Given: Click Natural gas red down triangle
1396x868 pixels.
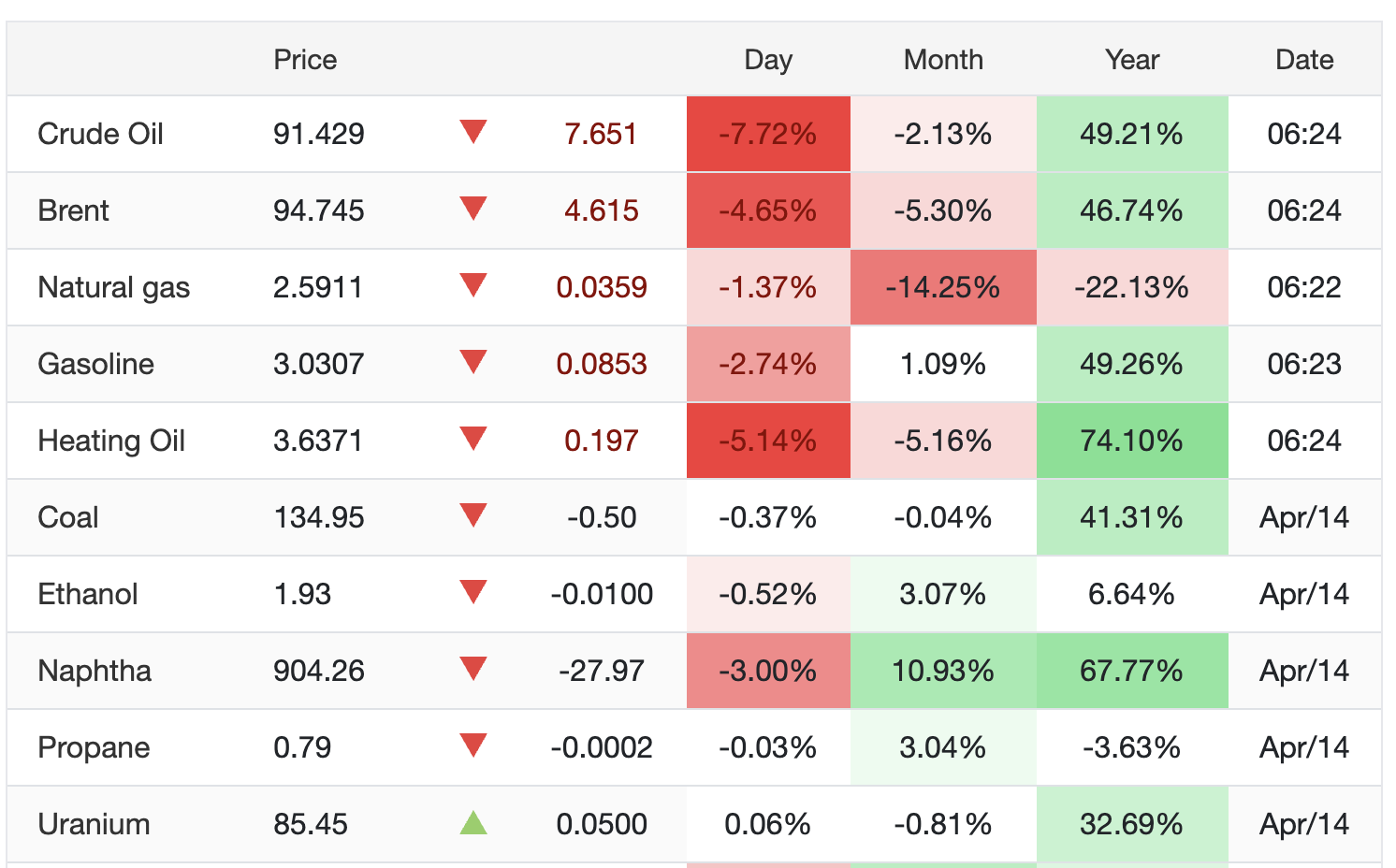Looking at the screenshot, I should pyautogui.click(x=473, y=285).
